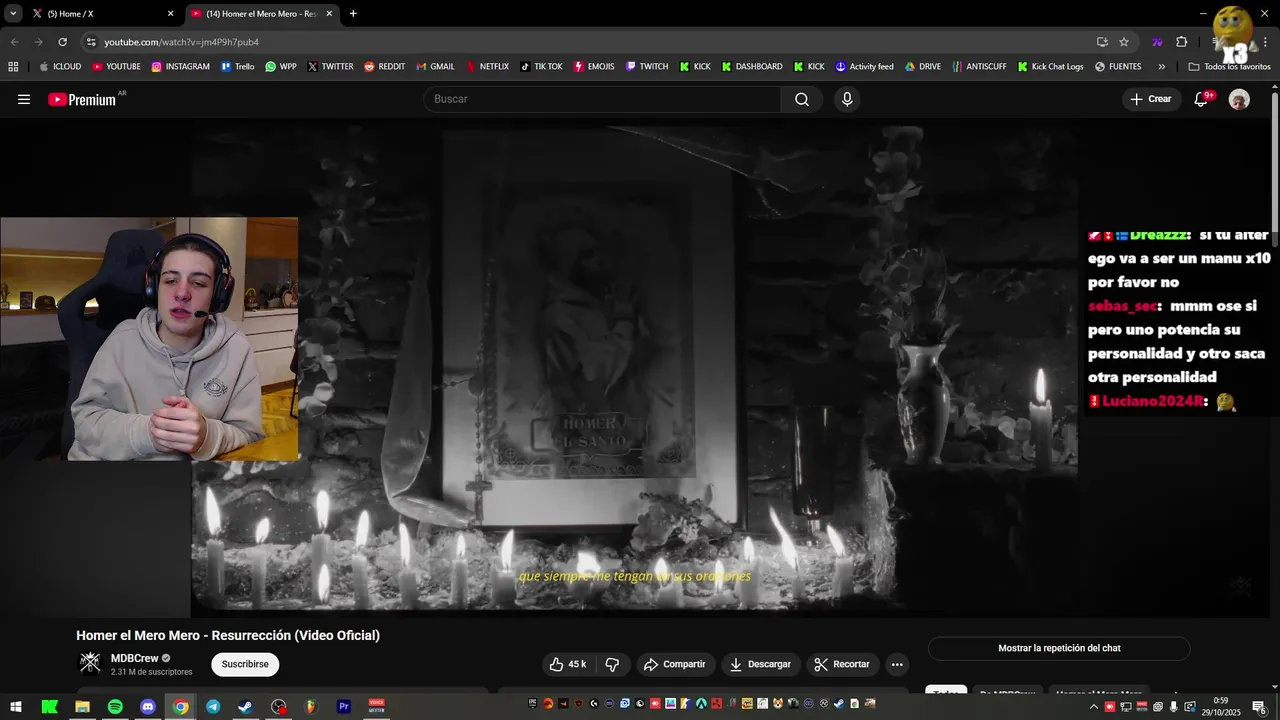This screenshot has width=1280, height=720.
Task: Click the Compartir share button
Action: click(675, 664)
